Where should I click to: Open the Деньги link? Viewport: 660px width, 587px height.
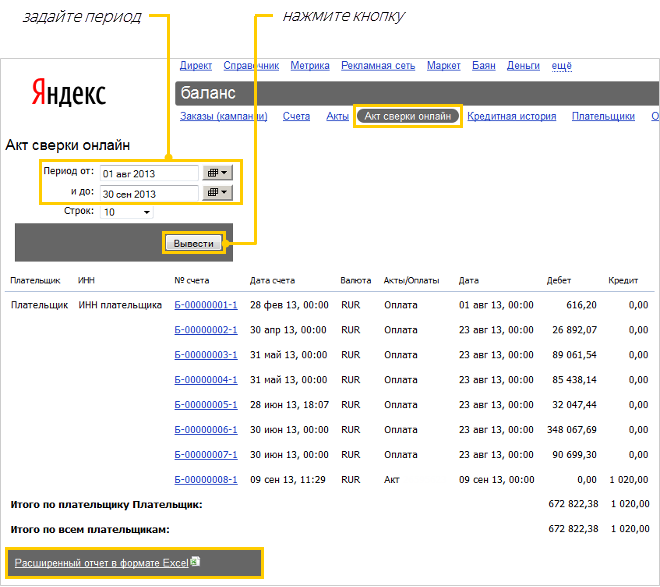[523, 66]
